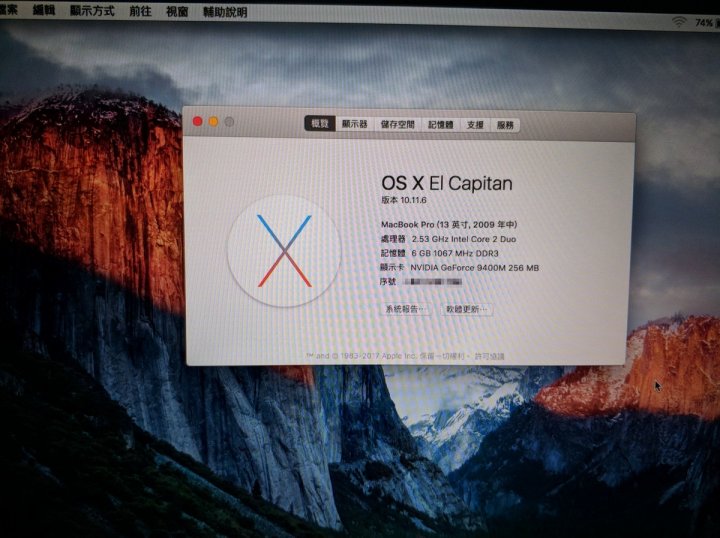Screen dimensions: 720x538
Task: Click the grey disabled zoom button
Action: coord(229,122)
